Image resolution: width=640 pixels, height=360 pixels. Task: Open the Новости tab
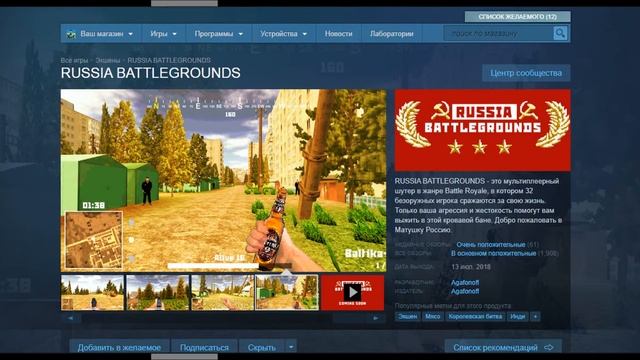[338, 33]
